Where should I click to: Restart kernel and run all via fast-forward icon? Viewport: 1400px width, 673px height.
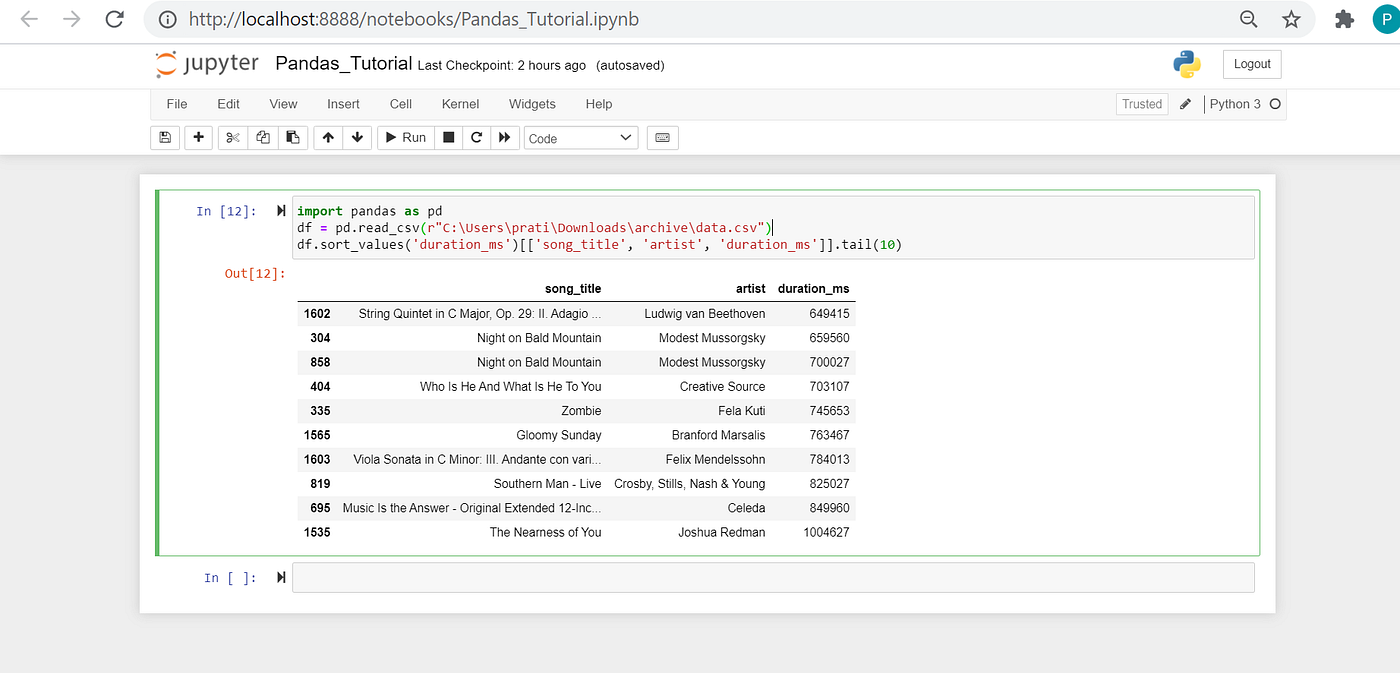[x=505, y=137]
